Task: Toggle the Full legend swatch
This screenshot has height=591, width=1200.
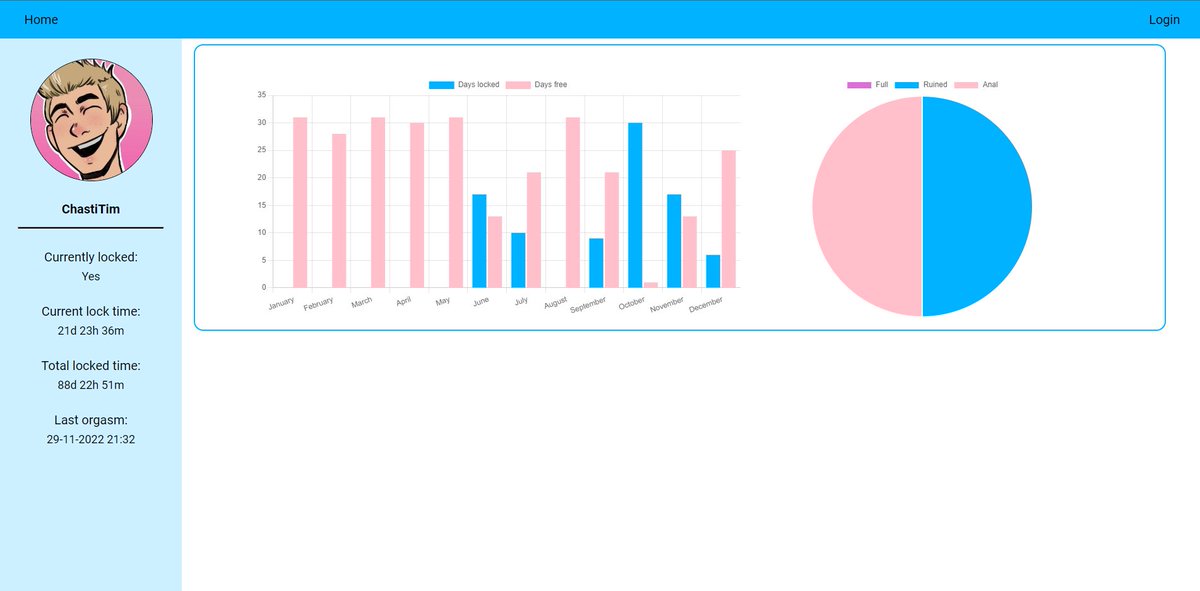Action: [x=859, y=85]
